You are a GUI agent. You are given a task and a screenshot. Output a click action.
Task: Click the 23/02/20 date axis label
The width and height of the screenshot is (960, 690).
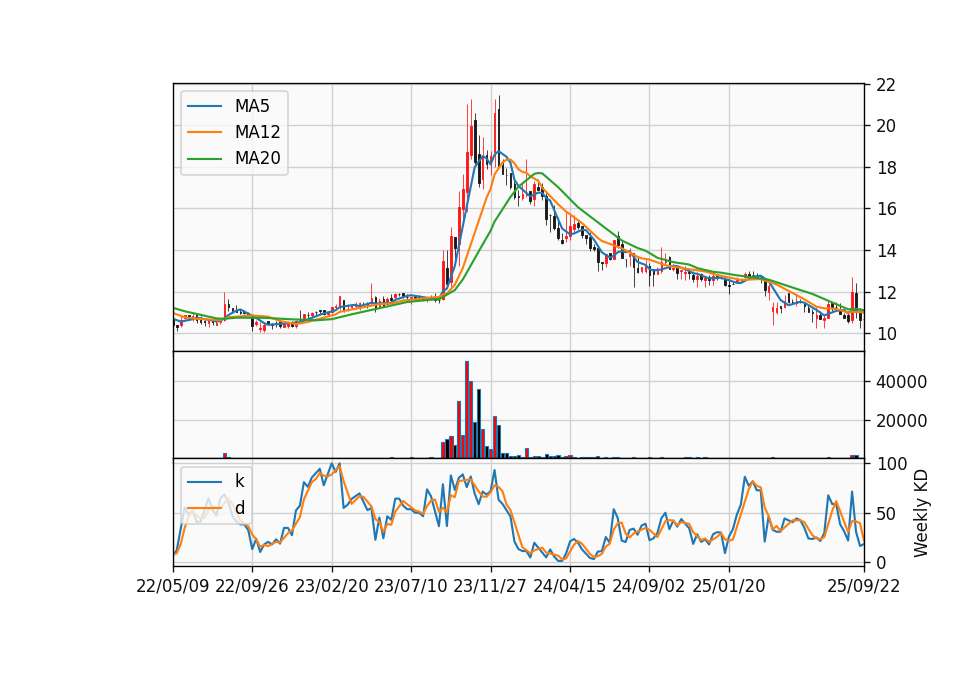[x=332, y=586]
